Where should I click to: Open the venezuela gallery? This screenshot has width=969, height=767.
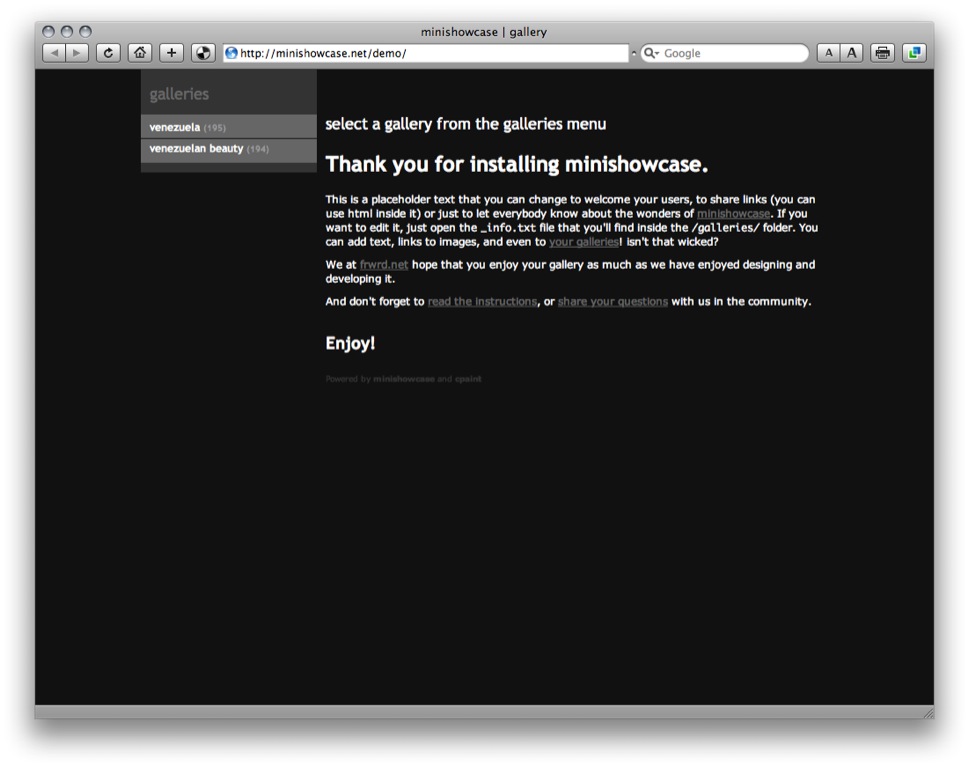[x=229, y=127]
